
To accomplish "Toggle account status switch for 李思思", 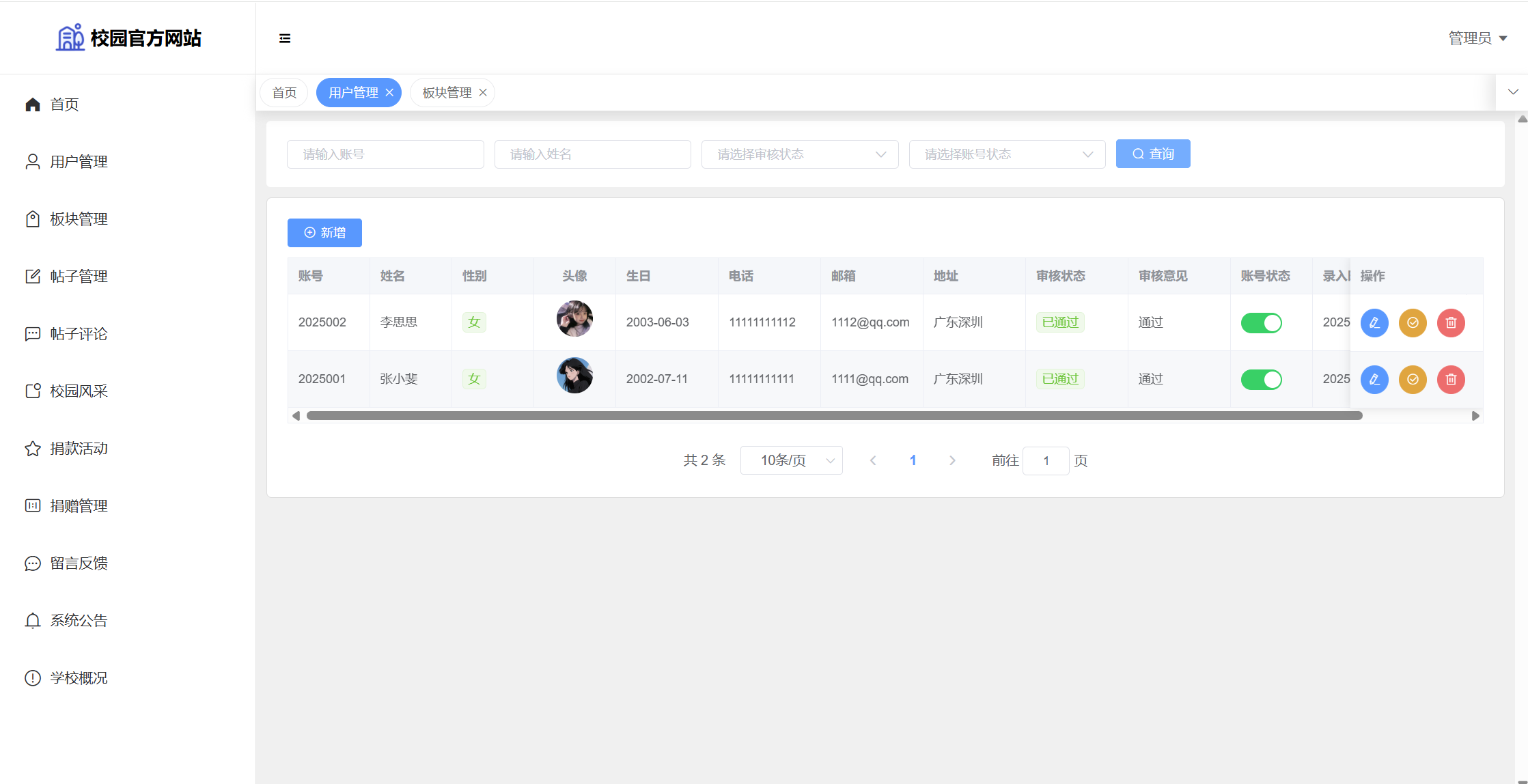I will pos(1261,322).
